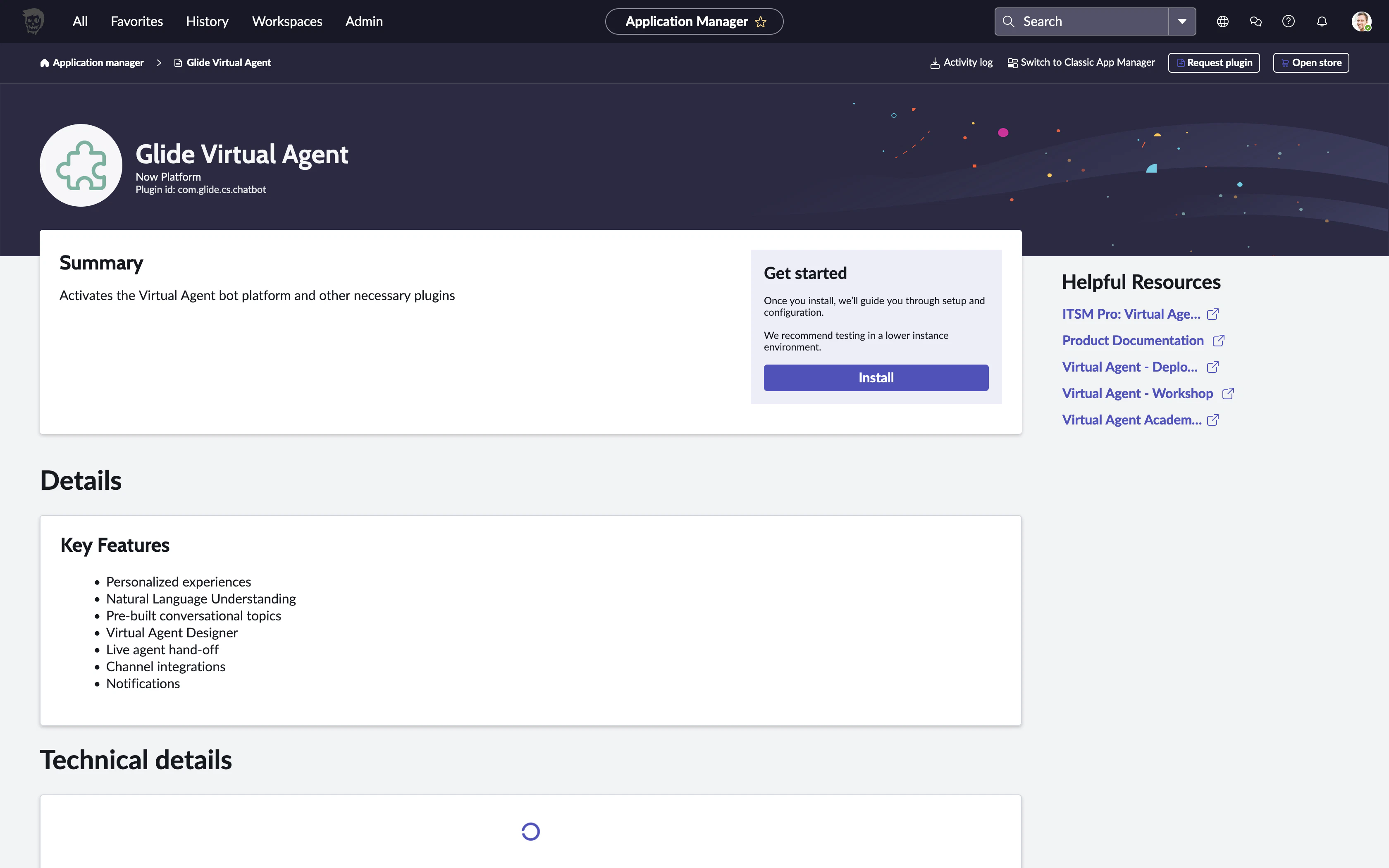Click the Pre-built conversational topics feature
This screenshot has width=1389, height=868.
193,616
